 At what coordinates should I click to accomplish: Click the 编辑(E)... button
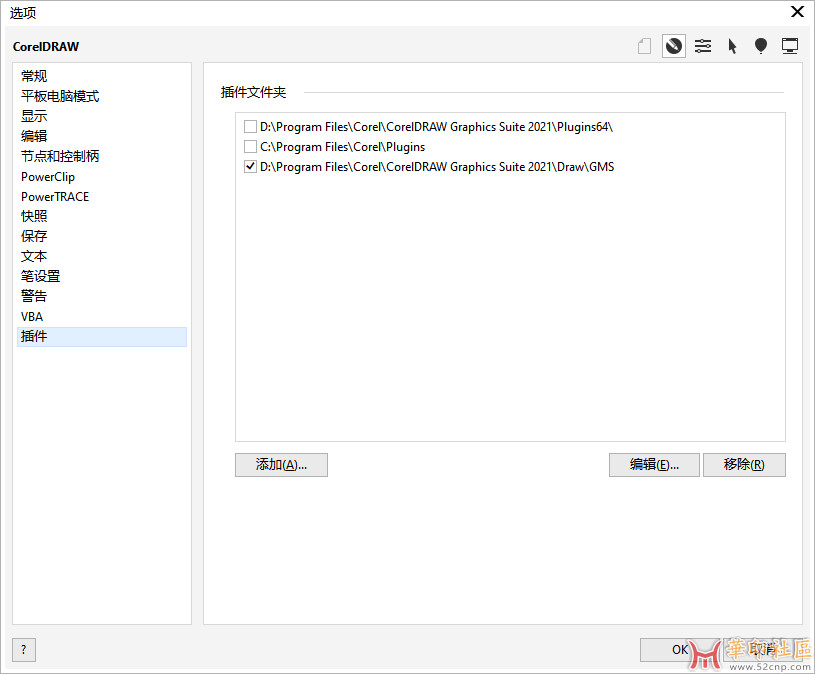point(654,465)
